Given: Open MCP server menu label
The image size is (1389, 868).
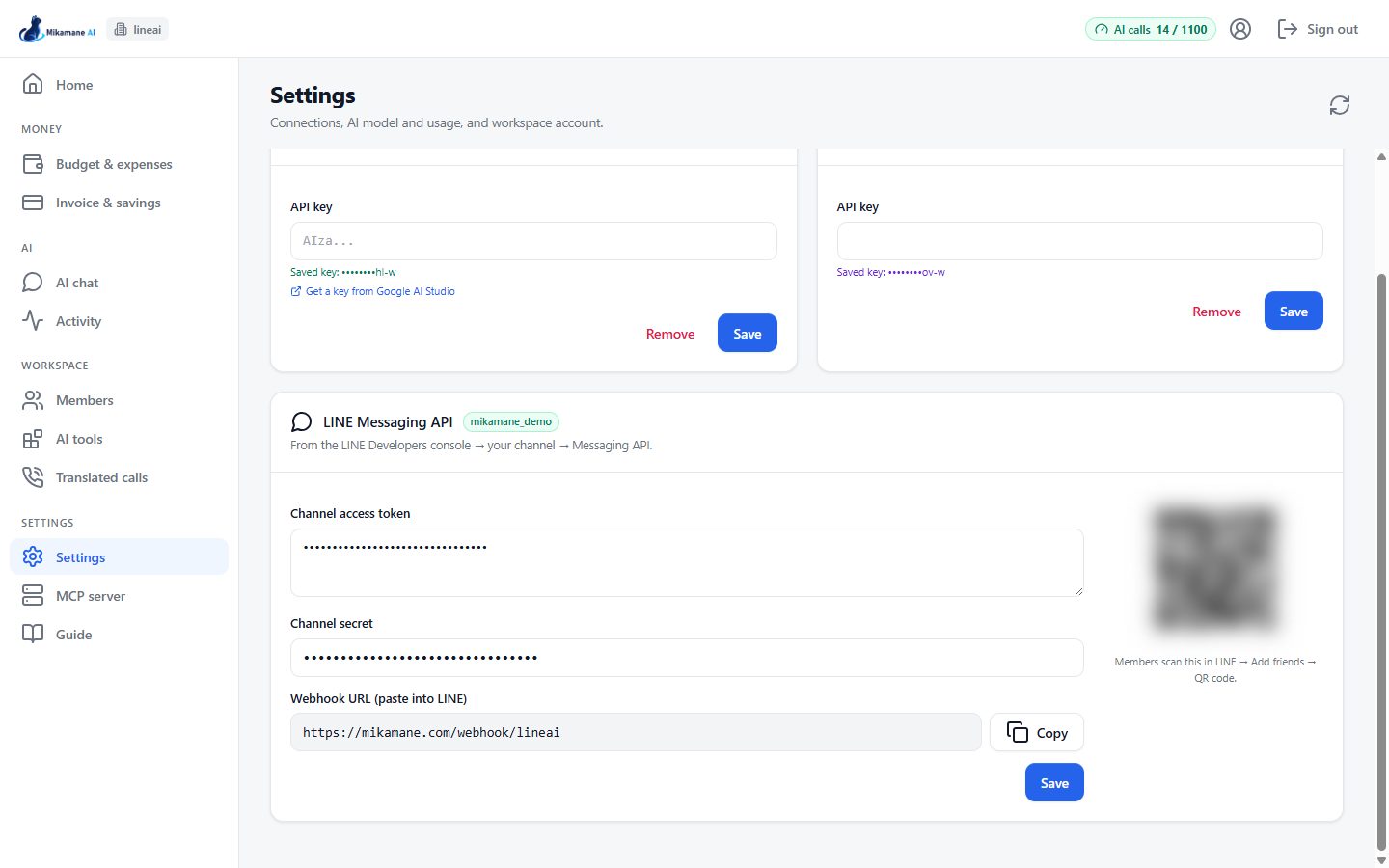Looking at the screenshot, I should coord(91,596).
